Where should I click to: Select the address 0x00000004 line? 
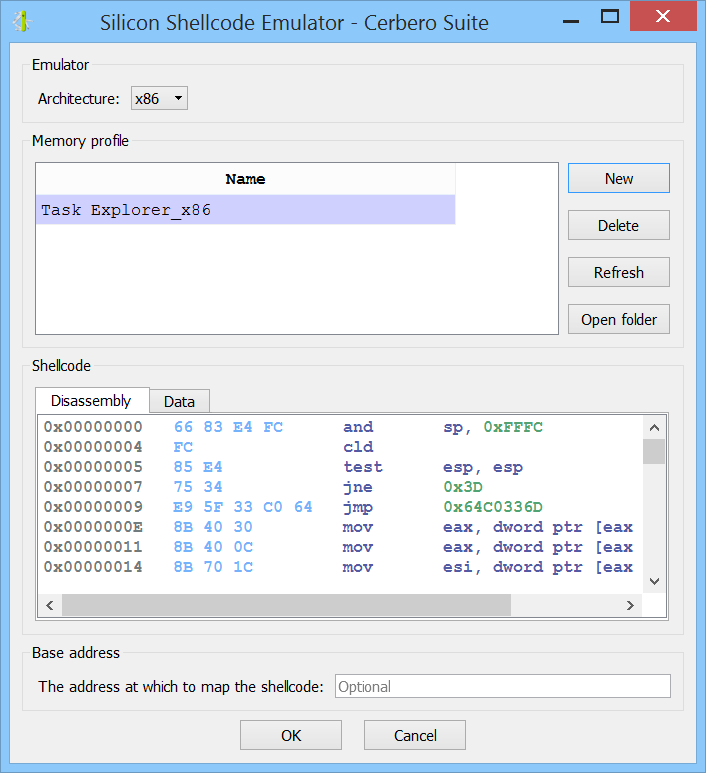pyautogui.click(x=93, y=447)
